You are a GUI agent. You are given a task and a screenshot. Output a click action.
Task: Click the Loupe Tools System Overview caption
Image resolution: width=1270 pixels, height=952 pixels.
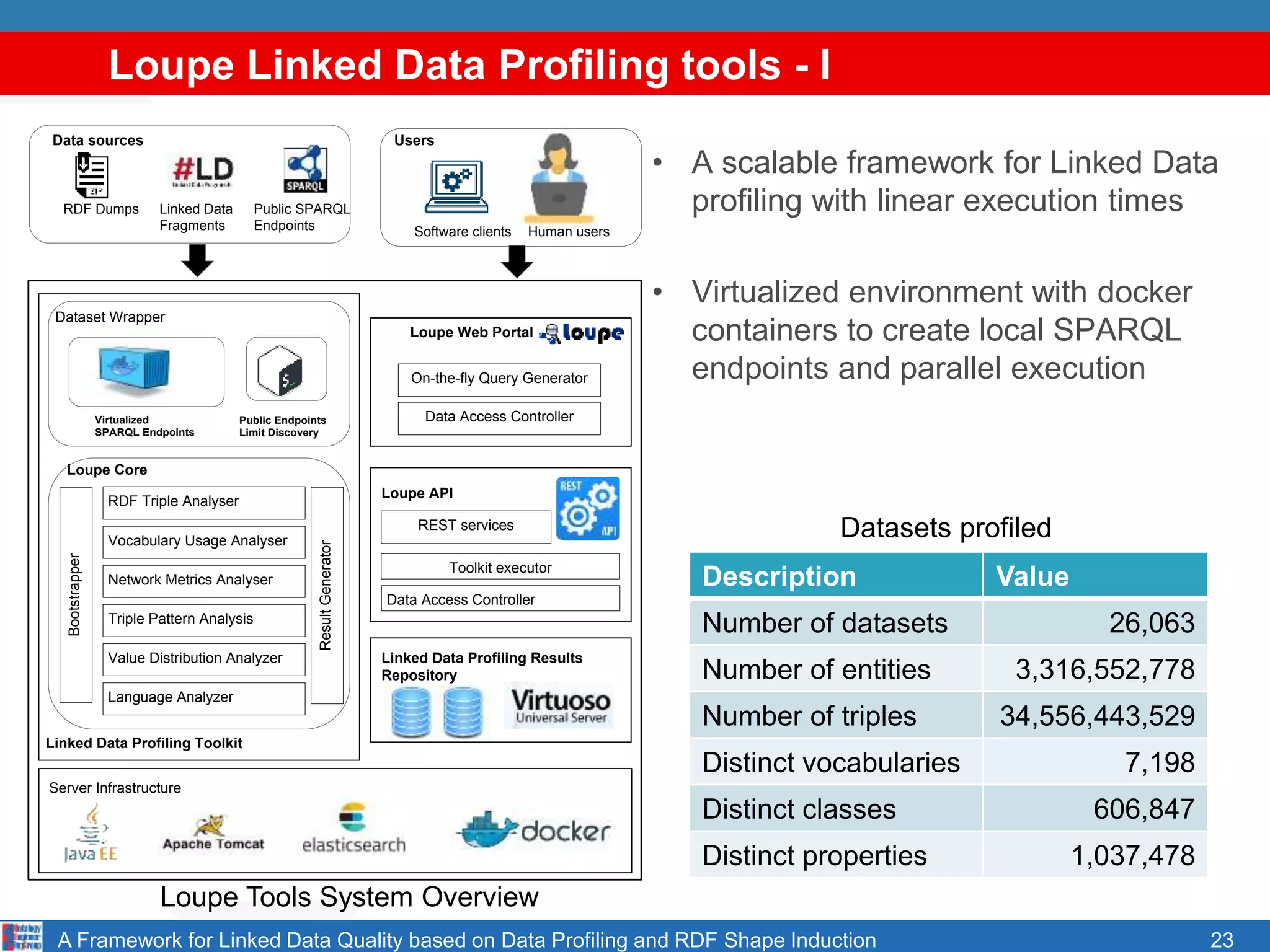349,897
